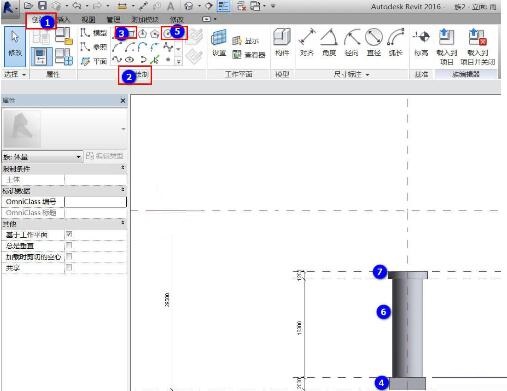Open the family 体量 type dropdown
507x391 pixels.
pos(42,157)
